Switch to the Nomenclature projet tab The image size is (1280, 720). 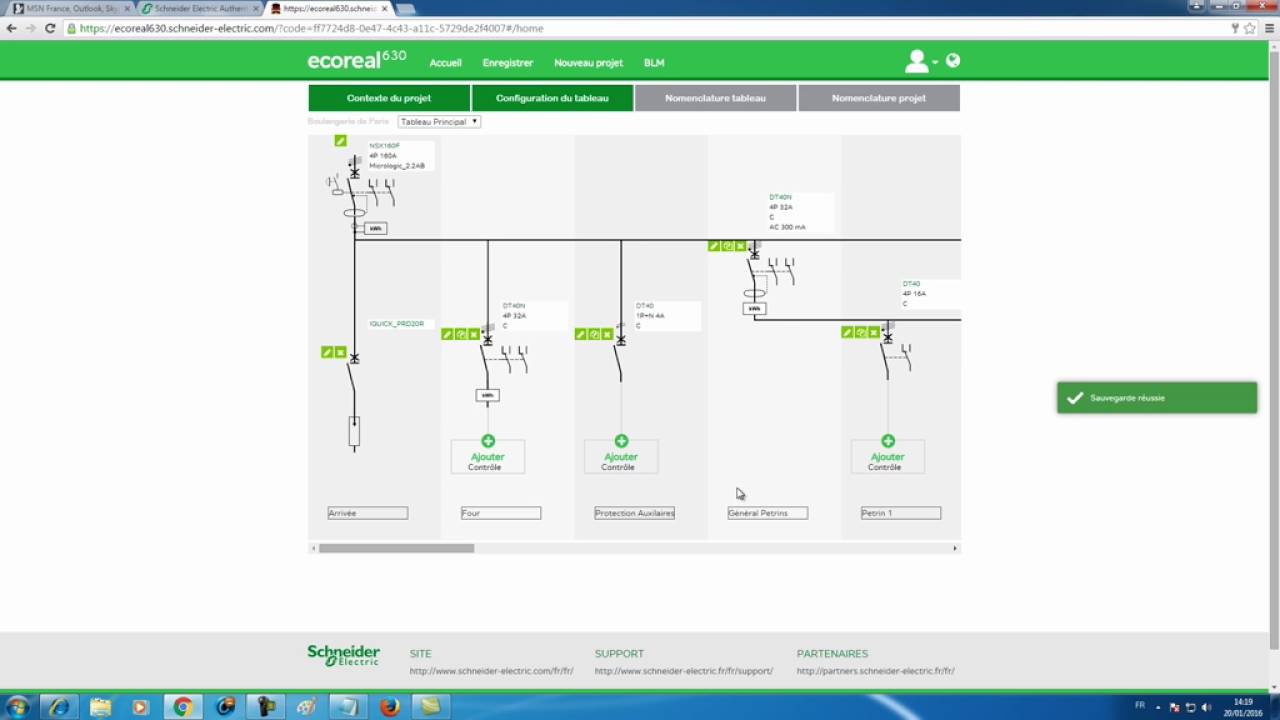[x=879, y=98]
